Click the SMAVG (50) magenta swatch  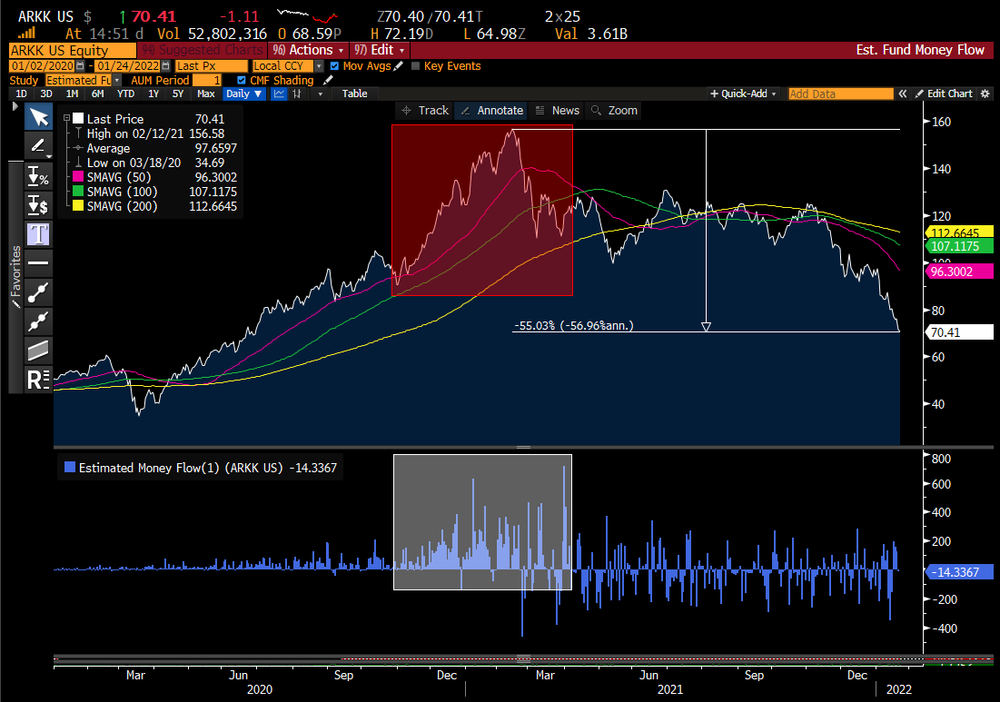(78, 177)
